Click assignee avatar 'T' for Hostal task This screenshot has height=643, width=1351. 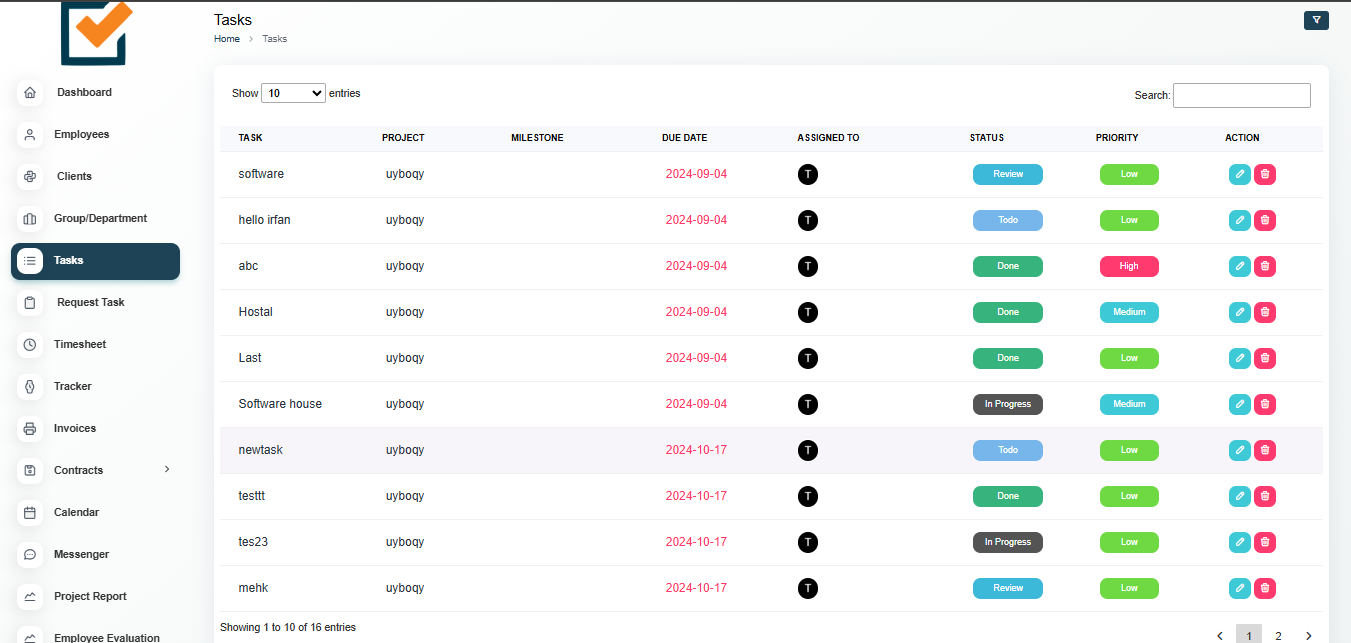[807, 312]
